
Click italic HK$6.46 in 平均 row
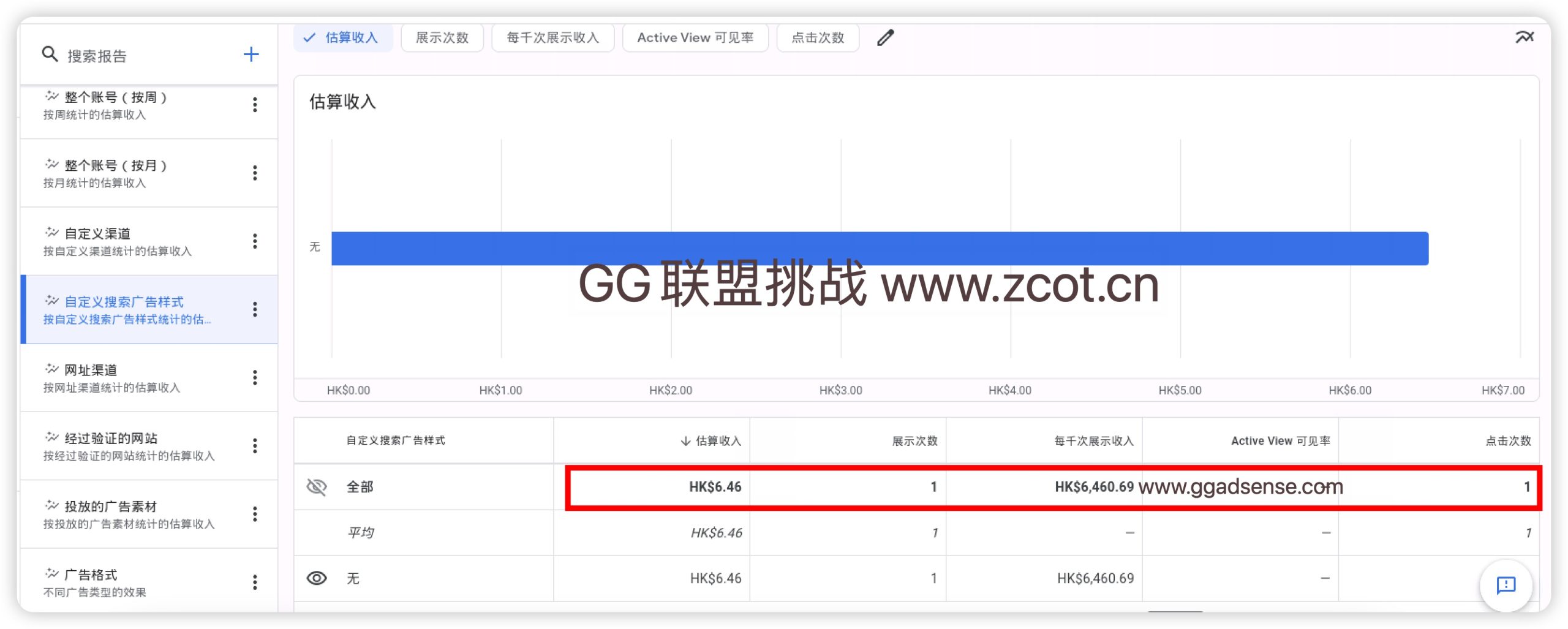coord(716,533)
